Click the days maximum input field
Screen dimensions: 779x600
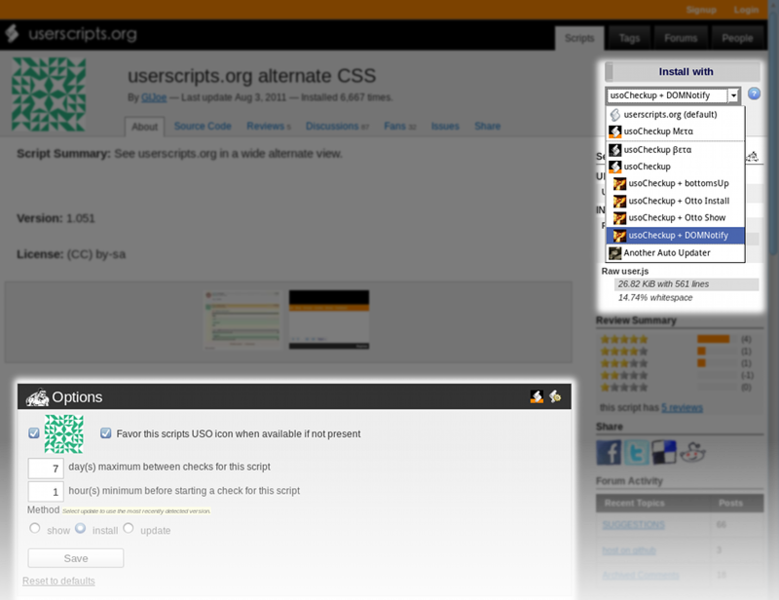pyautogui.click(x=46, y=468)
